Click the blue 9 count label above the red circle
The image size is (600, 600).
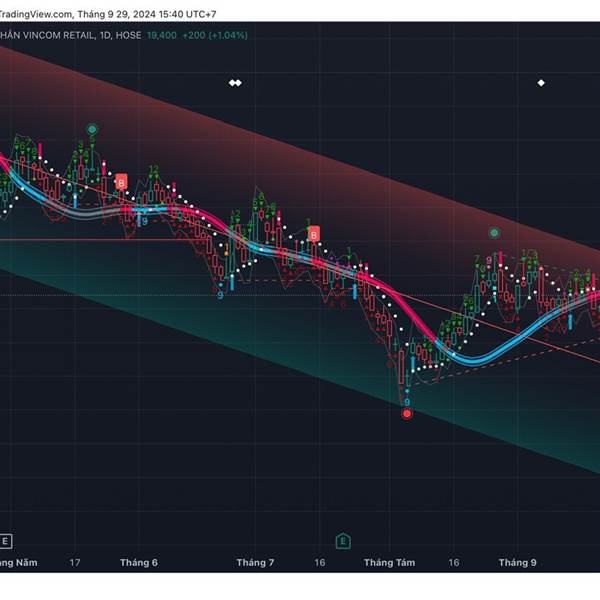pos(407,402)
